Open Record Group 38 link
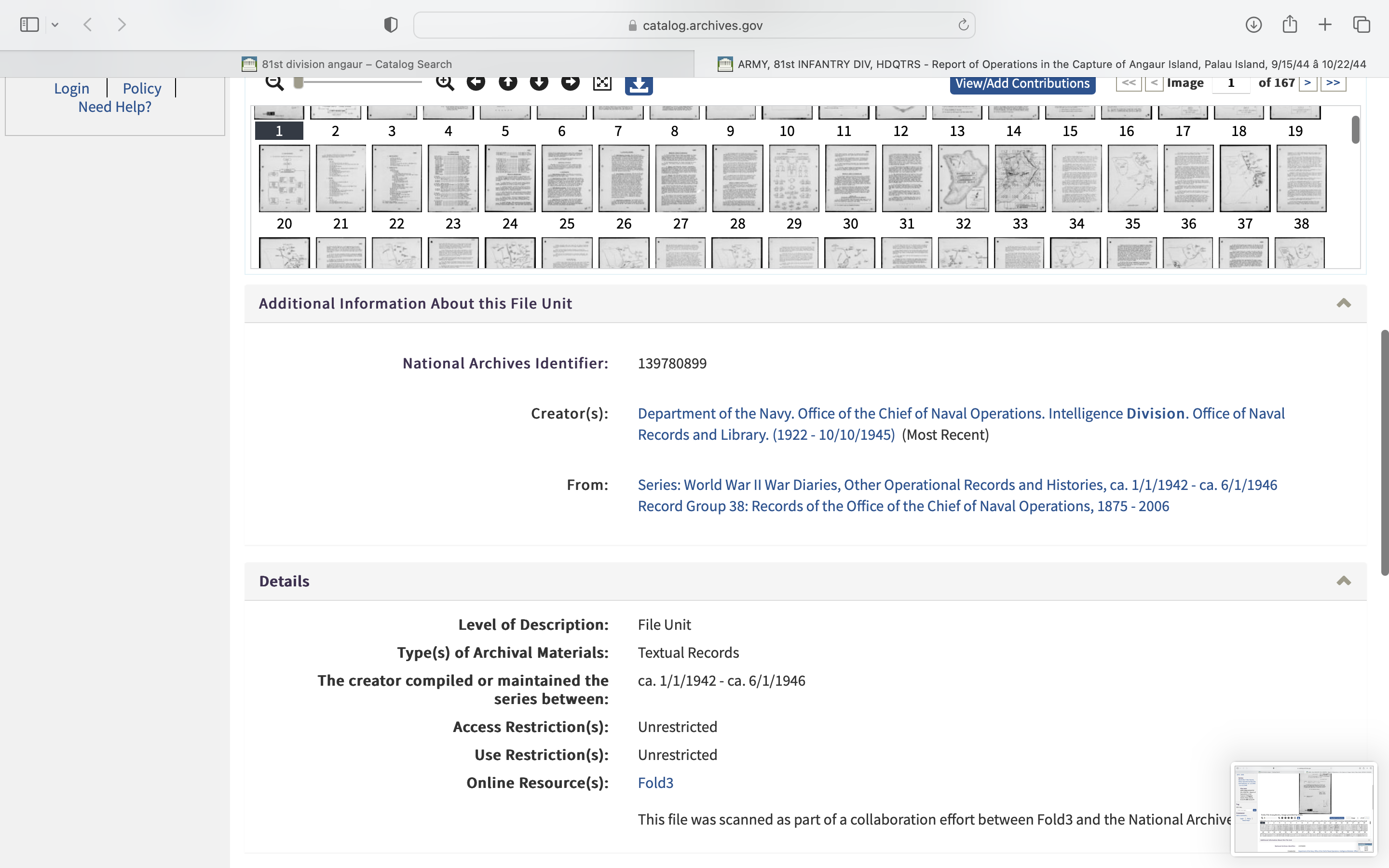 tap(903, 506)
